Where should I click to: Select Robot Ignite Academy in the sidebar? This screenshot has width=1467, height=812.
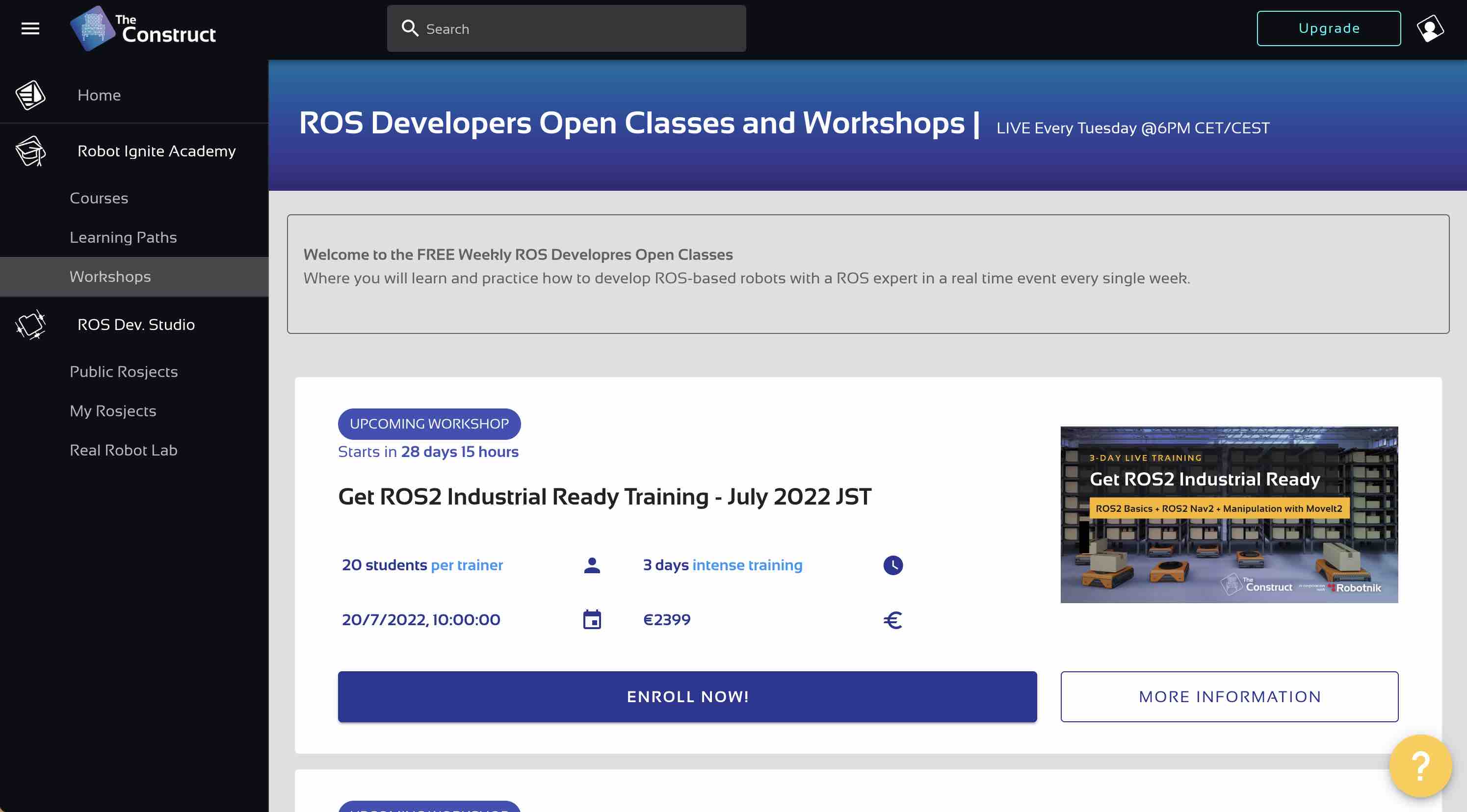[x=134, y=151]
